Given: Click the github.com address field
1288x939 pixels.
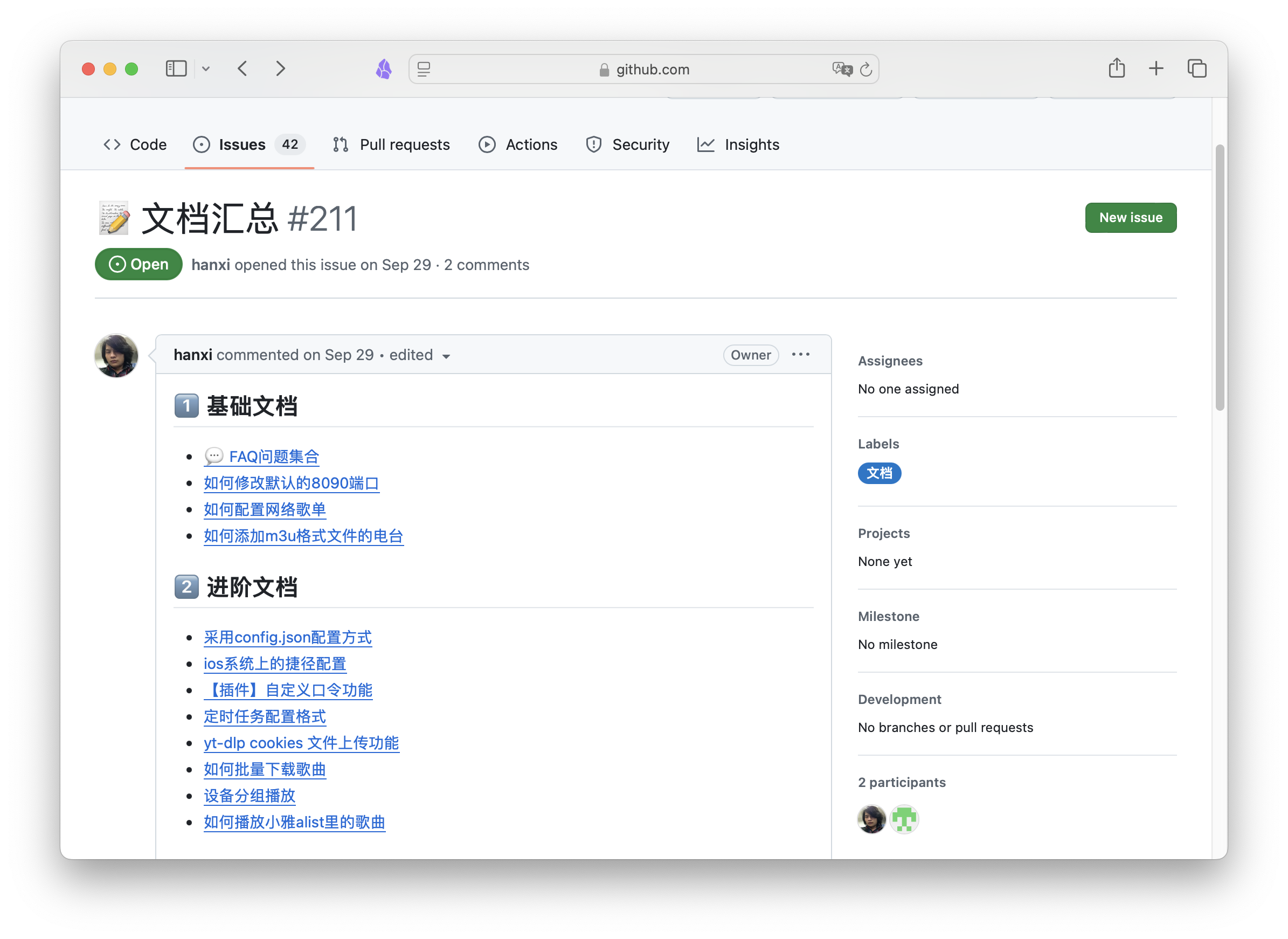Looking at the screenshot, I should [643, 70].
